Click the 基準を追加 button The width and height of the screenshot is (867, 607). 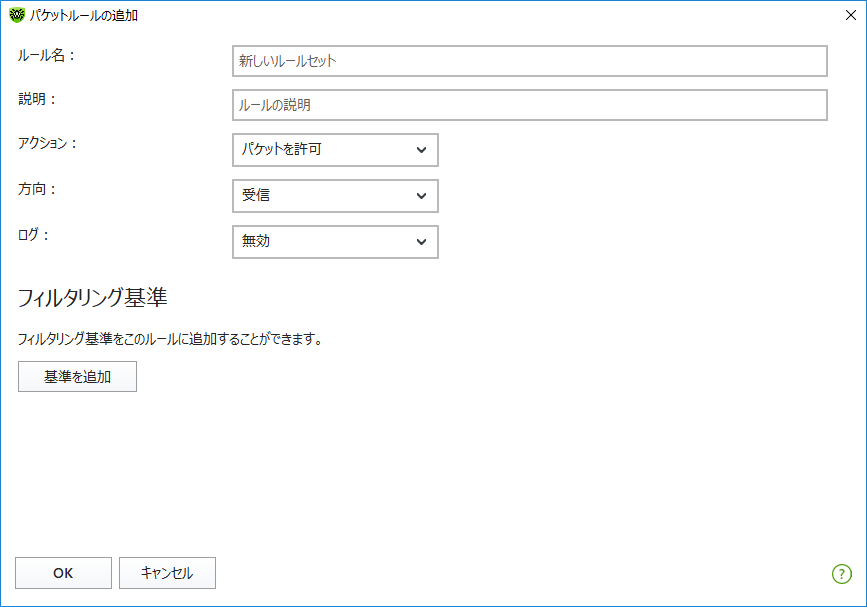(x=77, y=376)
